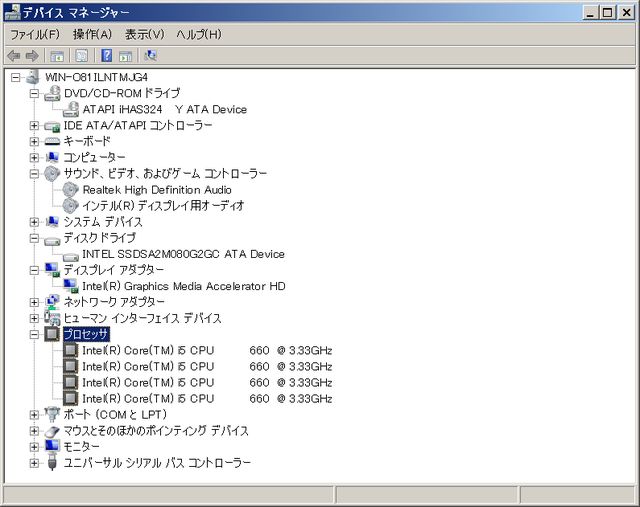Select Intel(R) Graphics Media Accelerator HD

[x=183, y=286]
